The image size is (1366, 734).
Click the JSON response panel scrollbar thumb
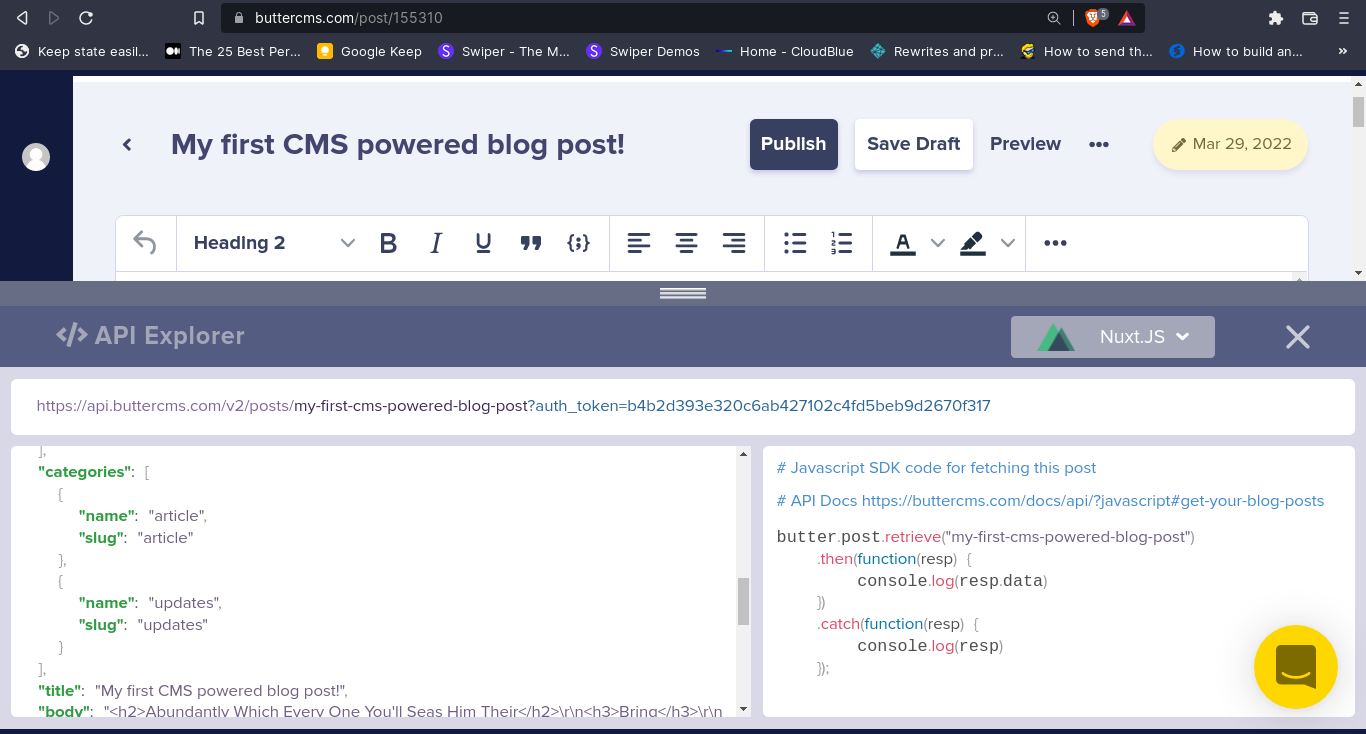(743, 601)
